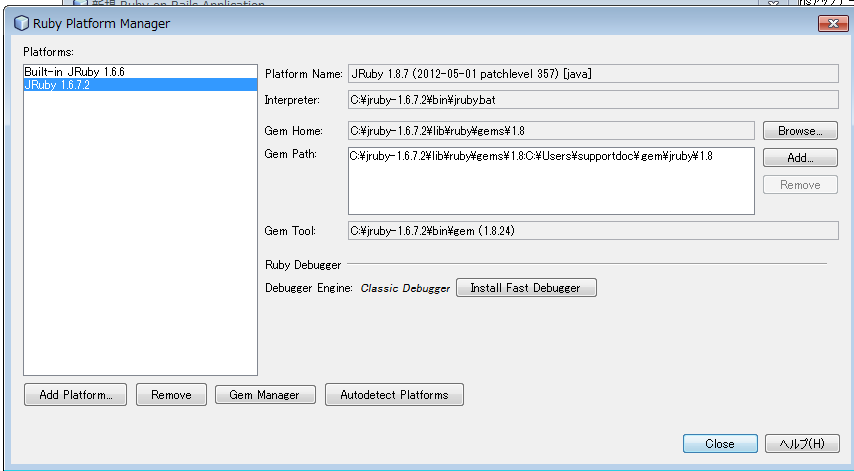
Task: Add a new Gem Path
Action: point(800,158)
